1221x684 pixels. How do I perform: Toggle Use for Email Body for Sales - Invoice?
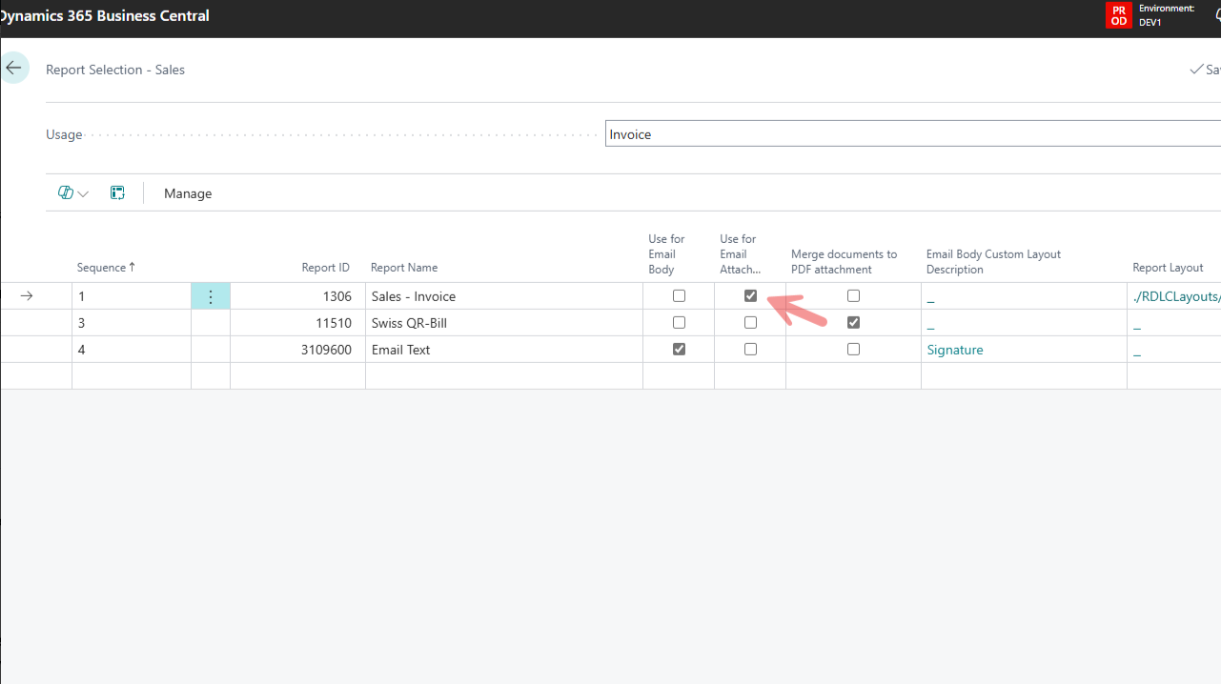679,296
